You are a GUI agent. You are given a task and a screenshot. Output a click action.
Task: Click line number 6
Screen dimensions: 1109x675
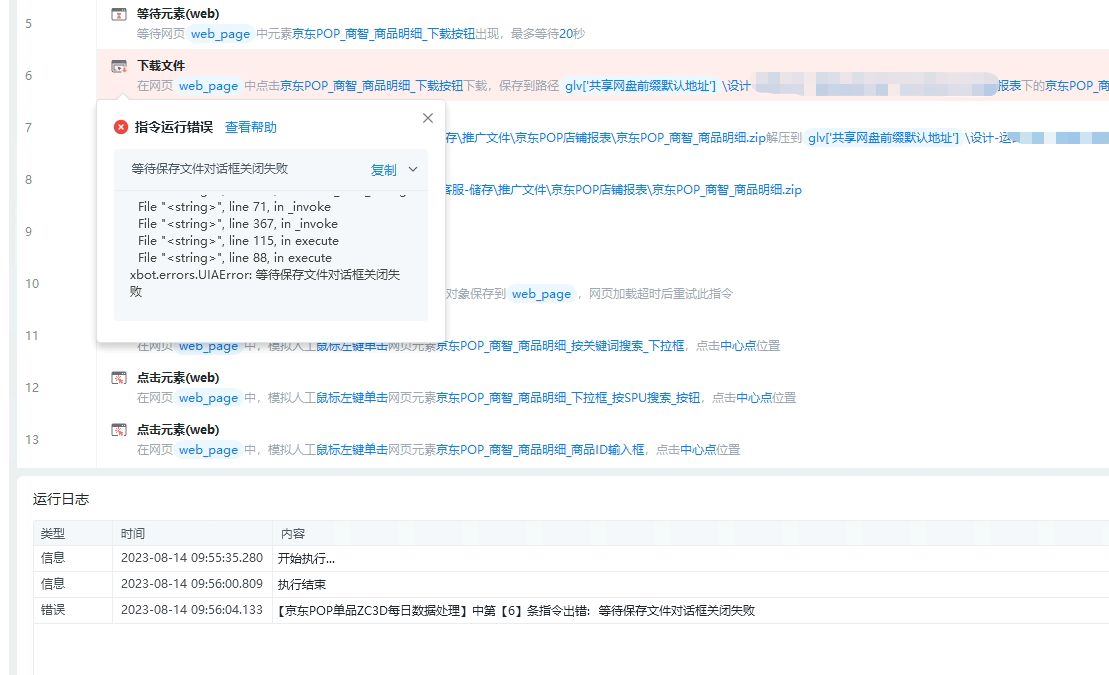pyautogui.click(x=28, y=76)
